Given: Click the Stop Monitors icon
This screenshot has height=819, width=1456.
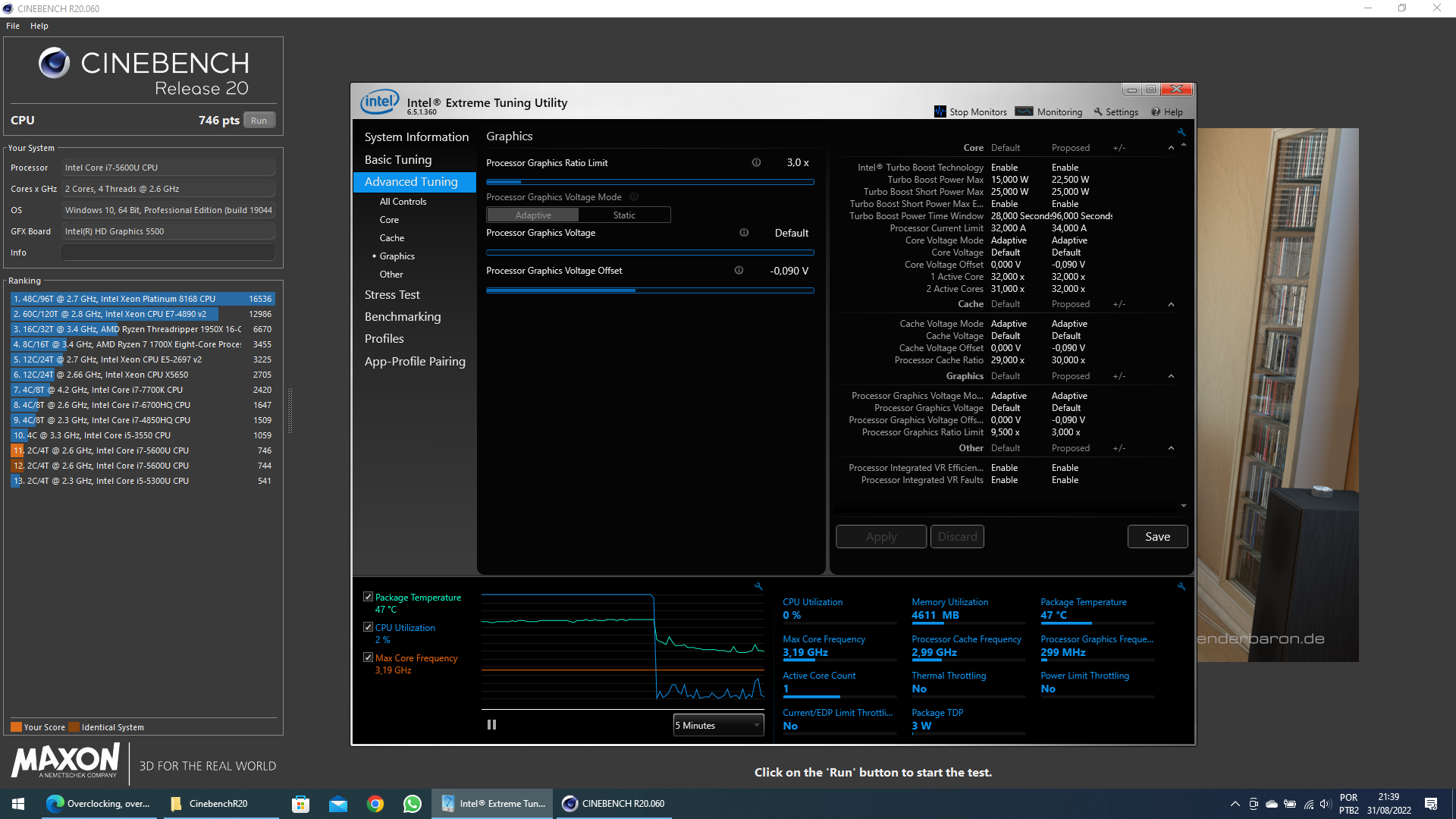Looking at the screenshot, I should pyautogui.click(x=940, y=111).
